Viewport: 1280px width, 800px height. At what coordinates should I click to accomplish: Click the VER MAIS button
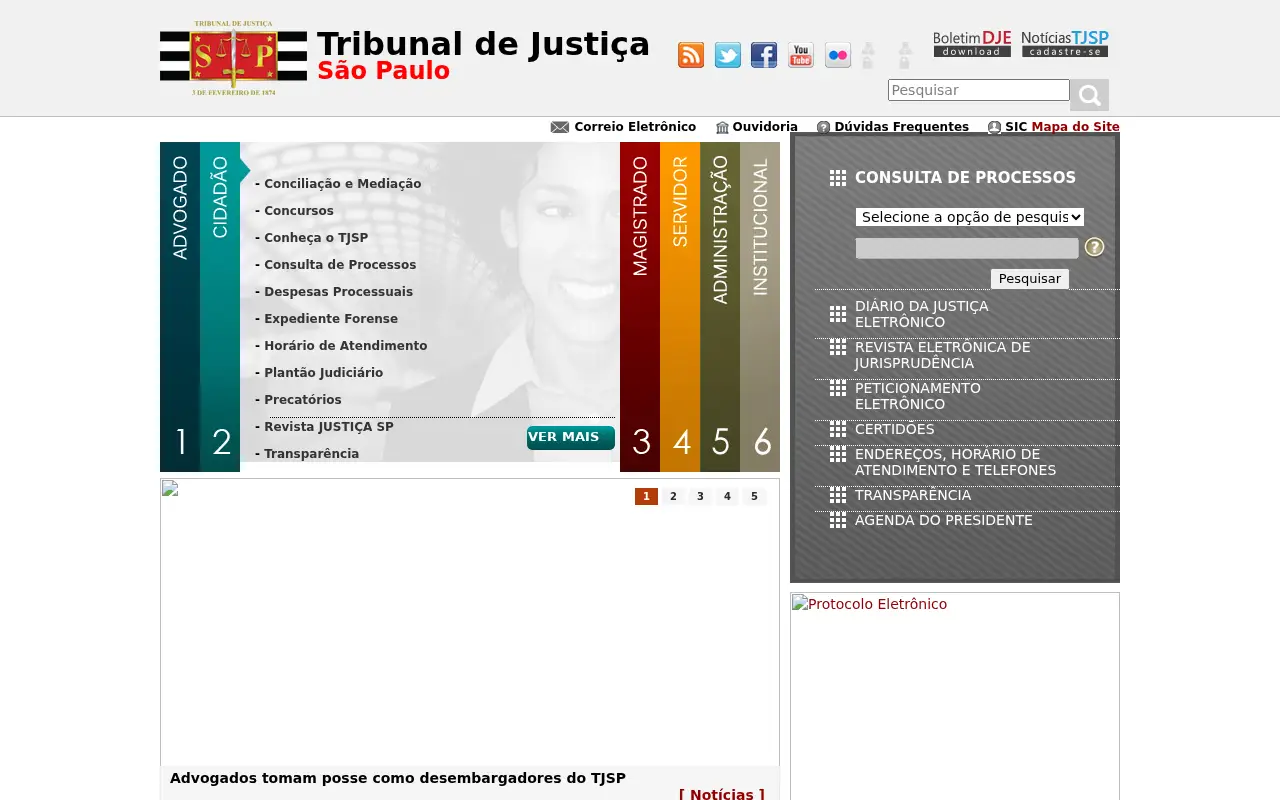click(571, 438)
